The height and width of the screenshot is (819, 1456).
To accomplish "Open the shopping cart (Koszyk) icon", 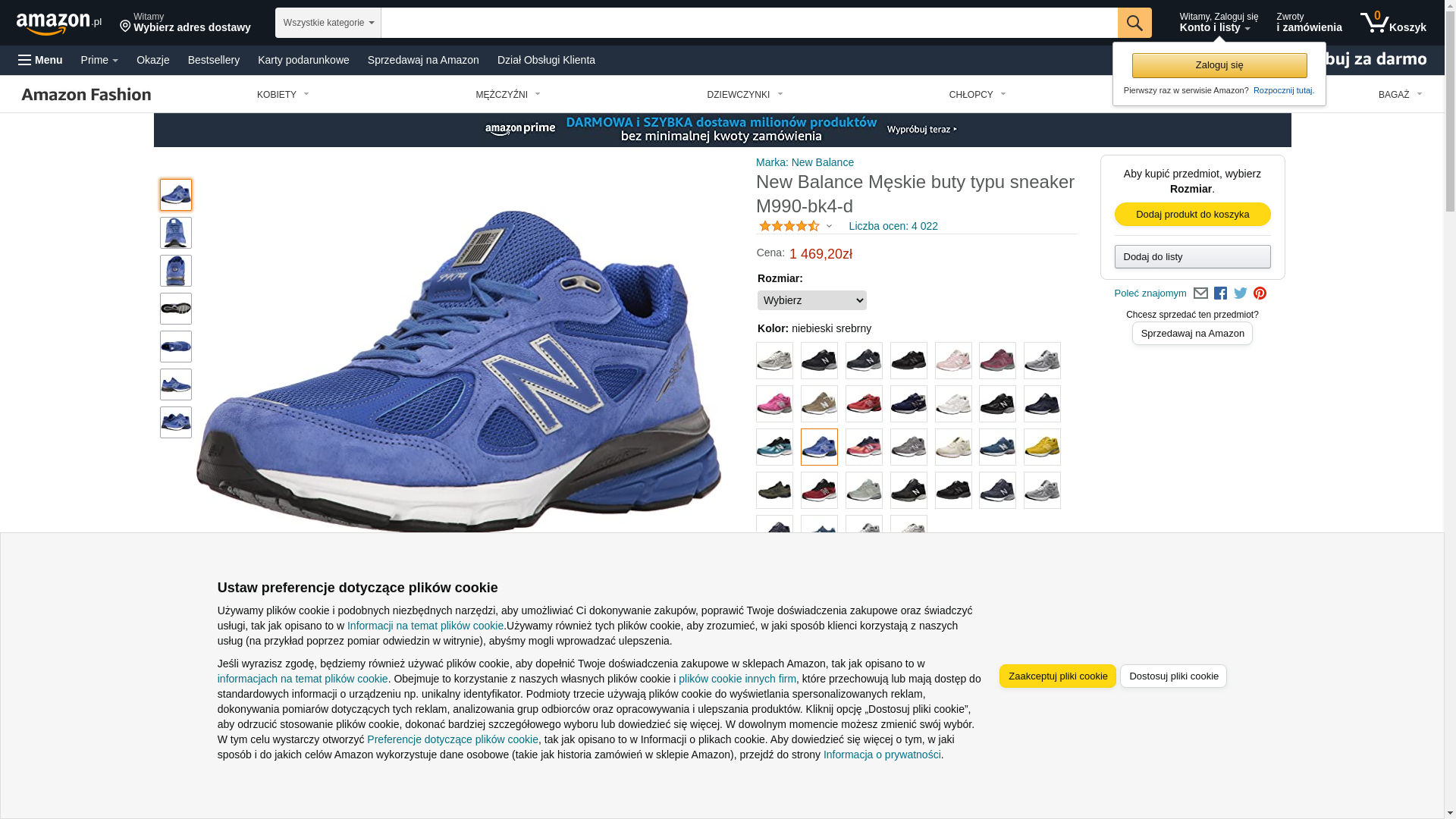I will tap(1393, 23).
